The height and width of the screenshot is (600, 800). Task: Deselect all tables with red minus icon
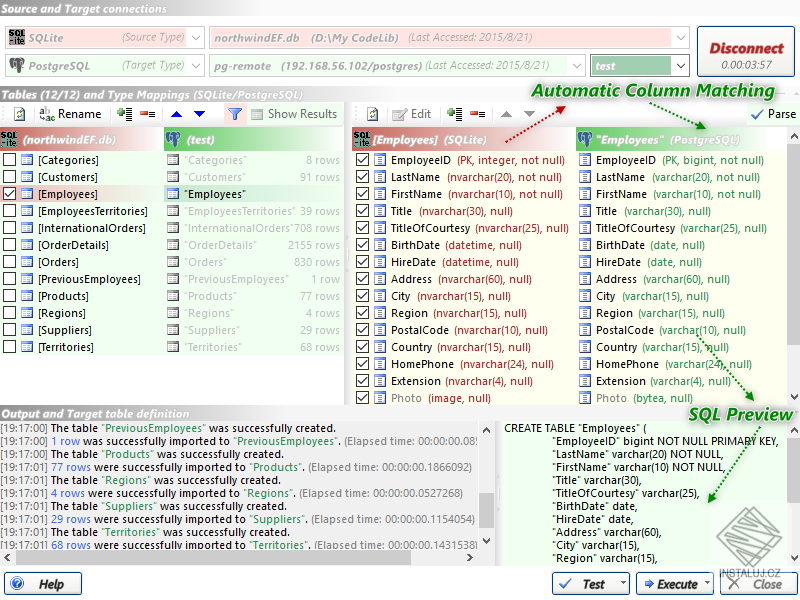click(x=147, y=114)
